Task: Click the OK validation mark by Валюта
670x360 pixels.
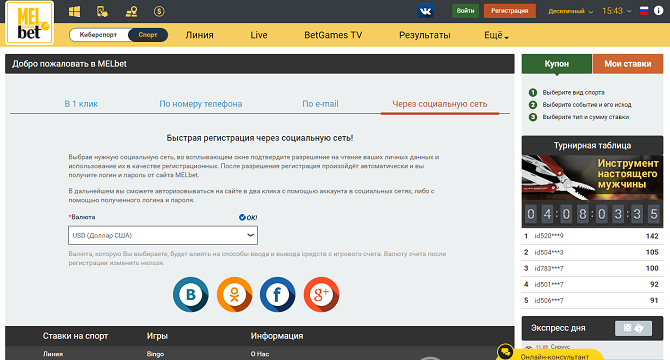Action: pyautogui.click(x=248, y=217)
